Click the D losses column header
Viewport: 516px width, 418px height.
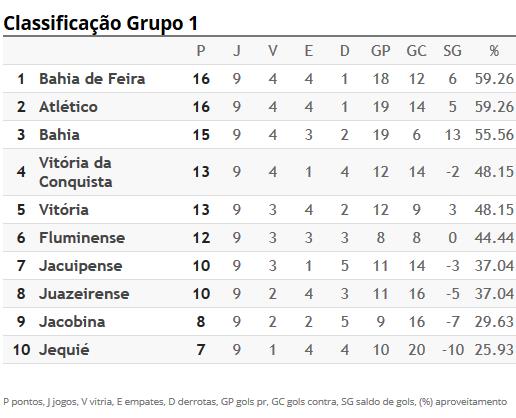point(345,51)
